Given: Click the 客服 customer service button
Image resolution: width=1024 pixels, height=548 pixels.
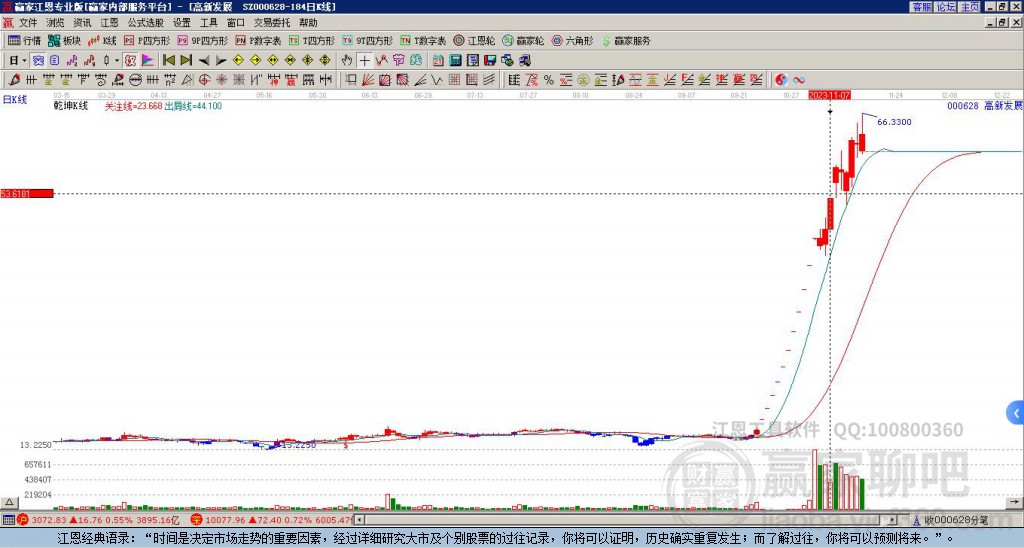Looking at the screenshot, I should click(921, 6).
